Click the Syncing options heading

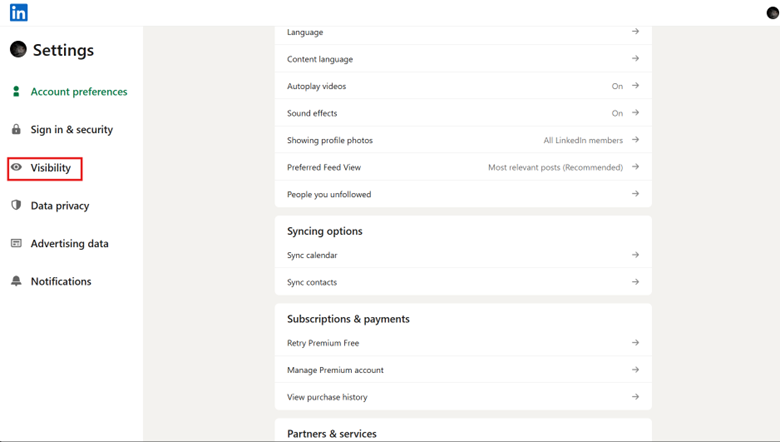point(324,231)
